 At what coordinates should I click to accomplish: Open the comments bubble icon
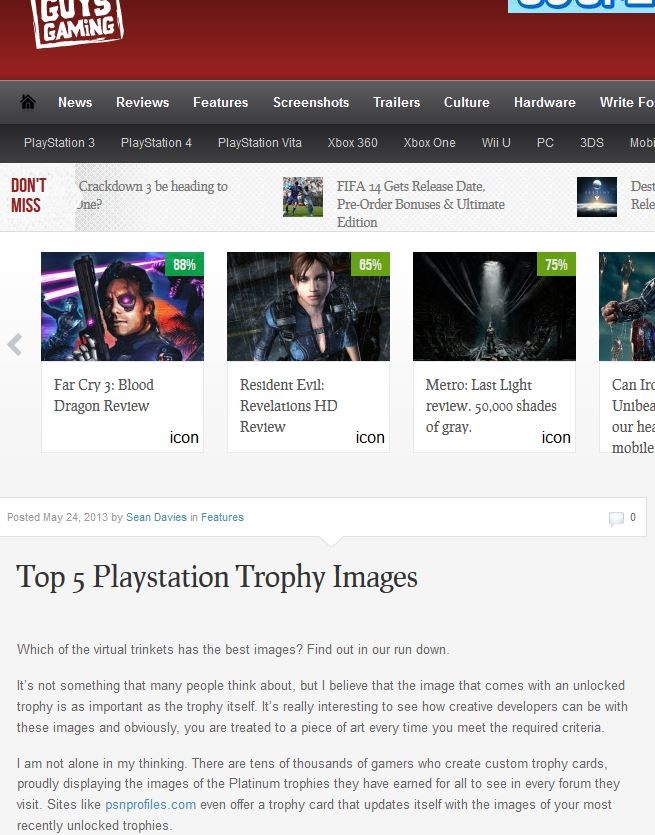(x=616, y=518)
